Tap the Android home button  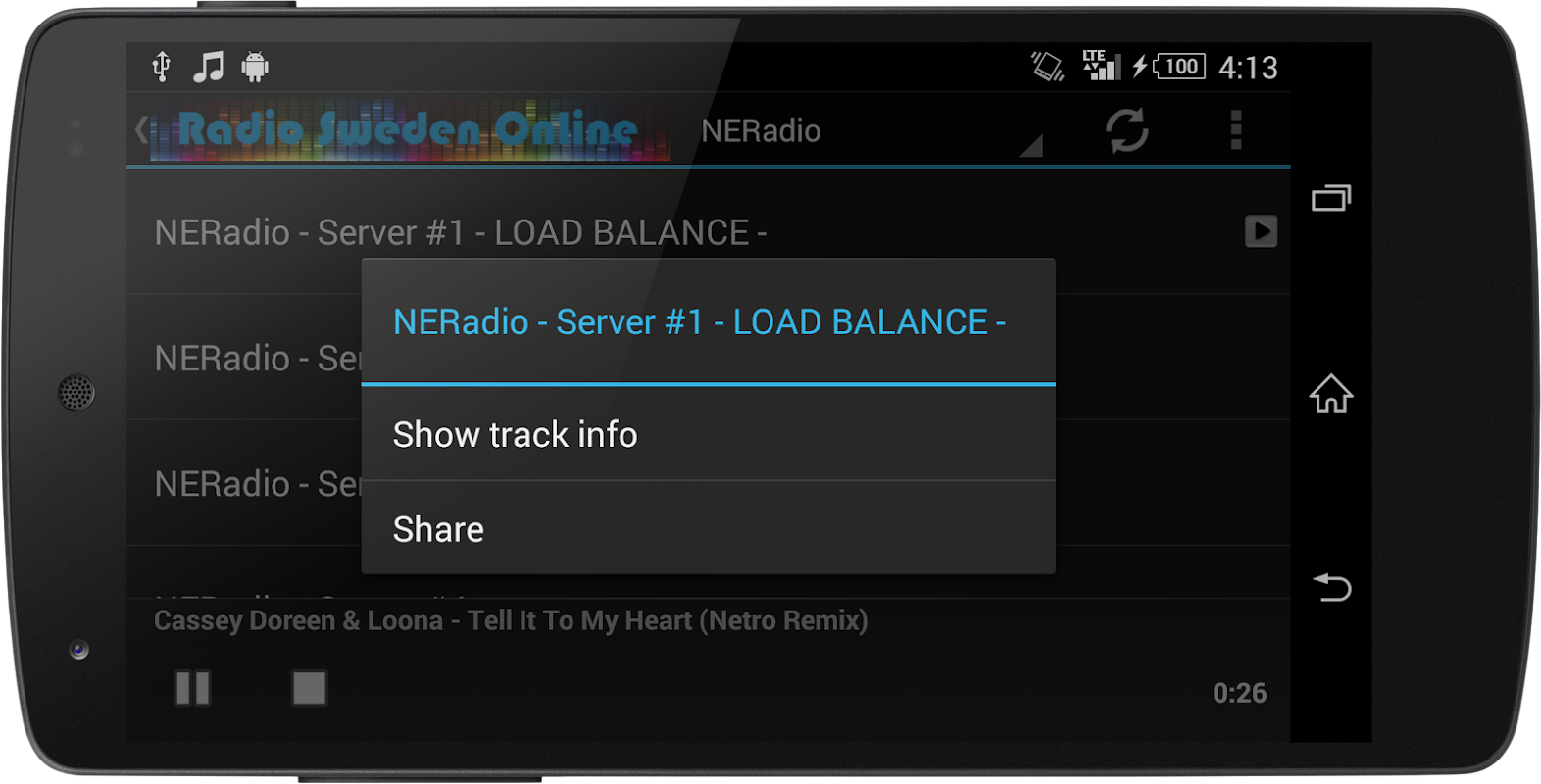coord(1331,393)
